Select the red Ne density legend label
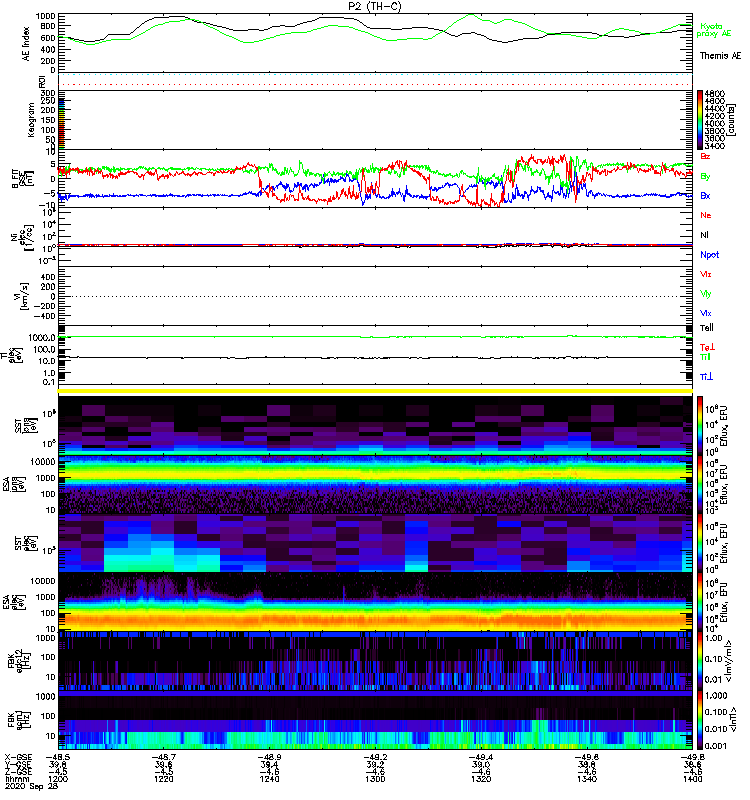The height and width of the screenshot is (800, 750). pos(706,215)
